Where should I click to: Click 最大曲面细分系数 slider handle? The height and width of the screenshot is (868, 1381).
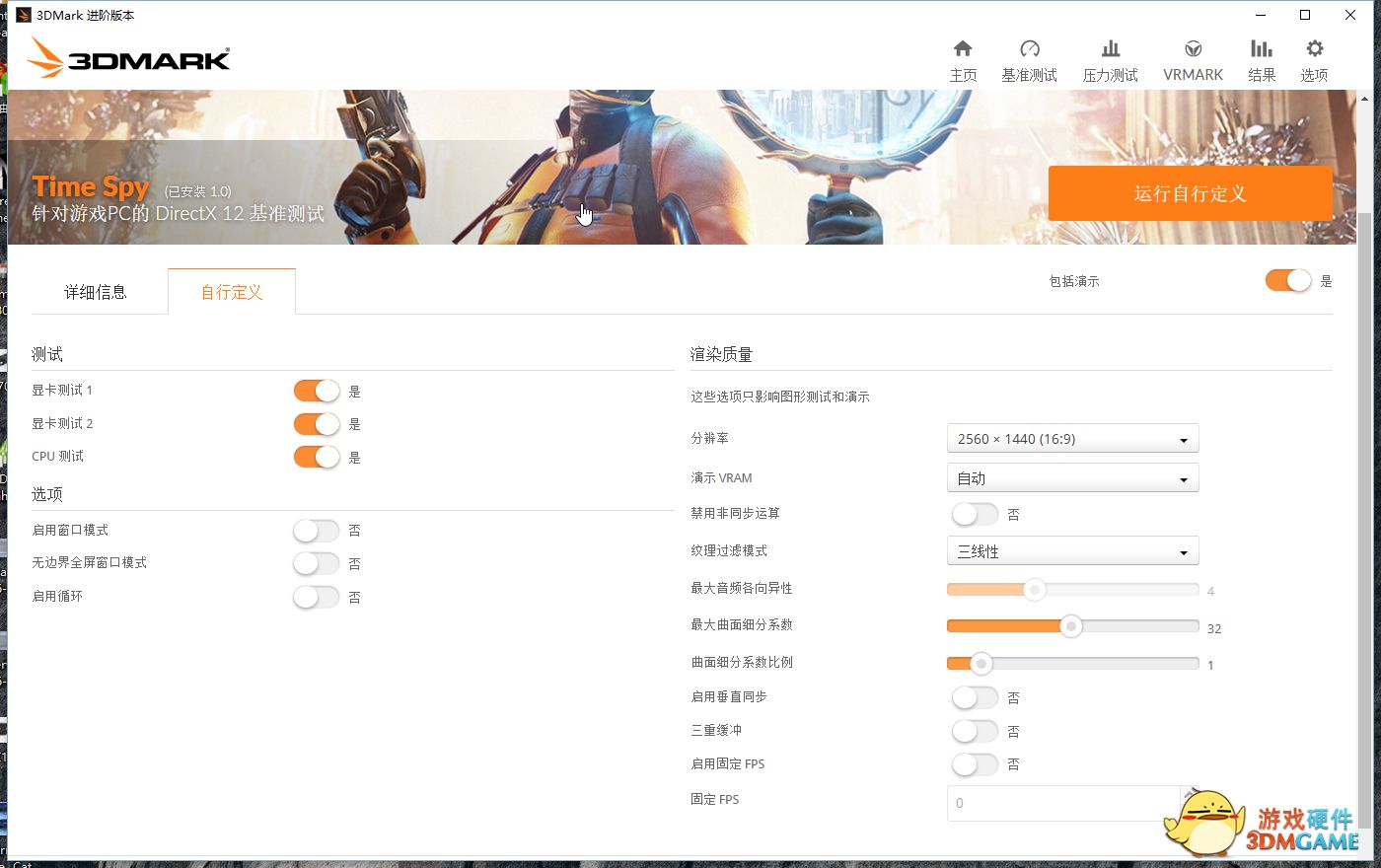pos(1070,626)
